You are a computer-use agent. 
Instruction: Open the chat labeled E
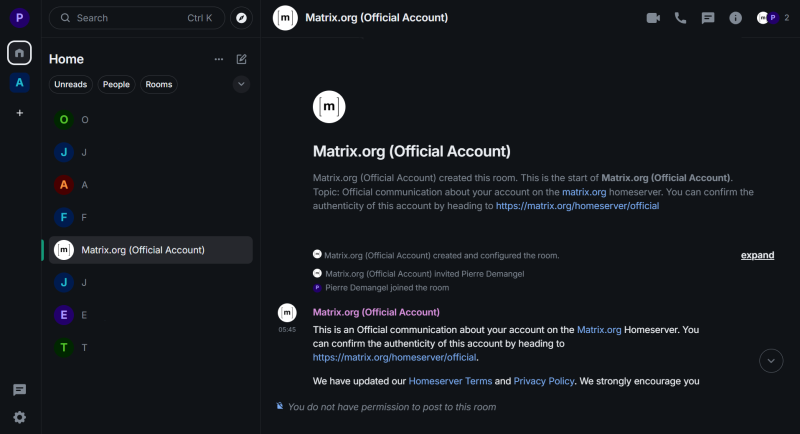pyautogui.click(x=151, y=315)
